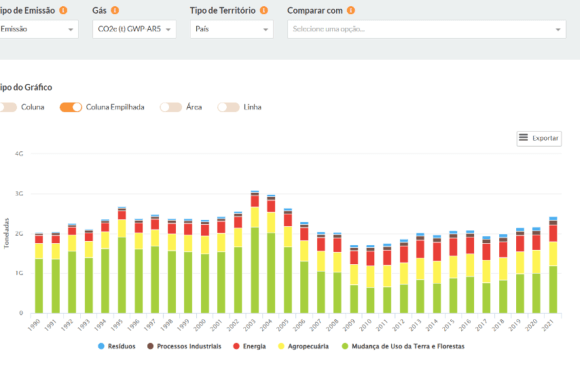Click the Comparar com label

point(315,10)
